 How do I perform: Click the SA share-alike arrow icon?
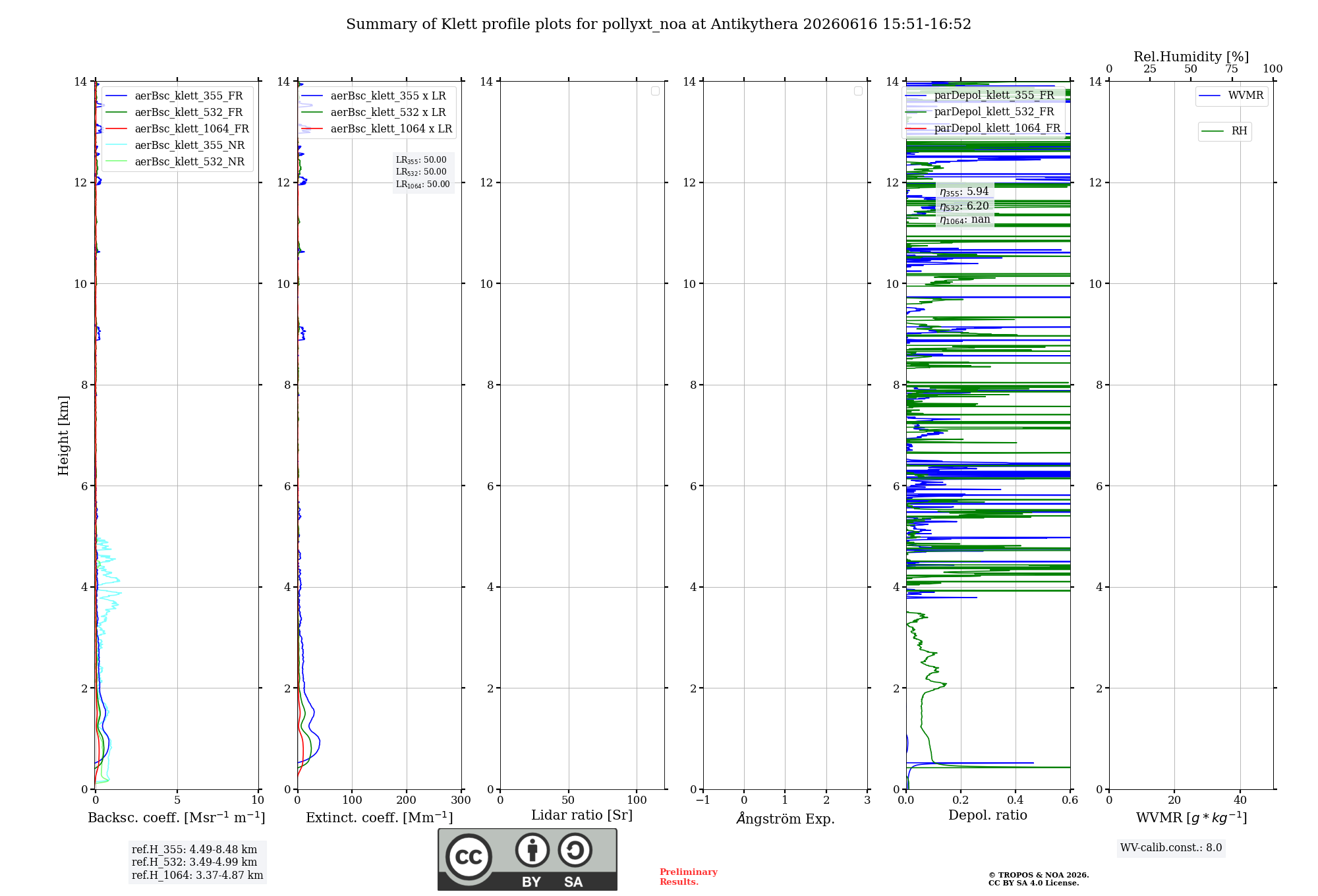(575, 850)
